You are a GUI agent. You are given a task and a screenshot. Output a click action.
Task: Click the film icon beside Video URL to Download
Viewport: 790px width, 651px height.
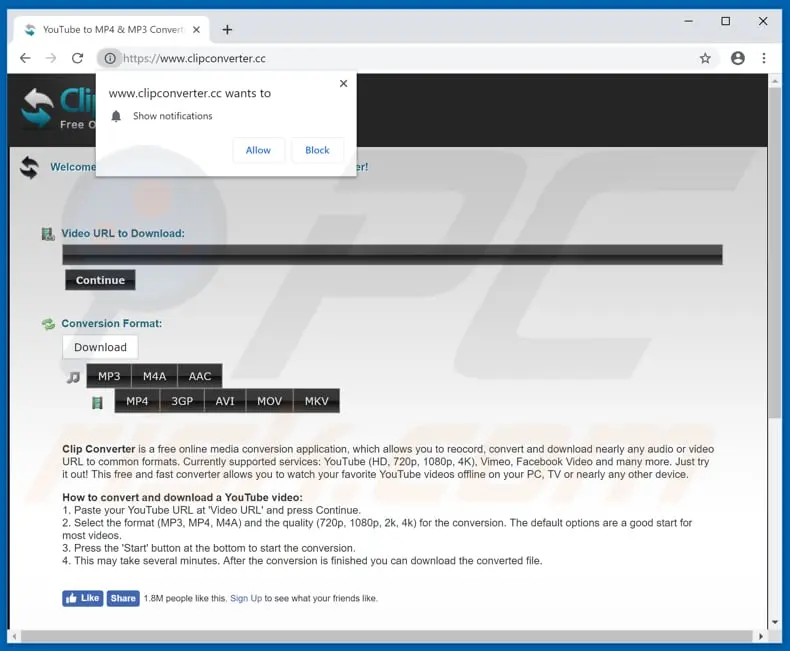(x=48, y=234)
